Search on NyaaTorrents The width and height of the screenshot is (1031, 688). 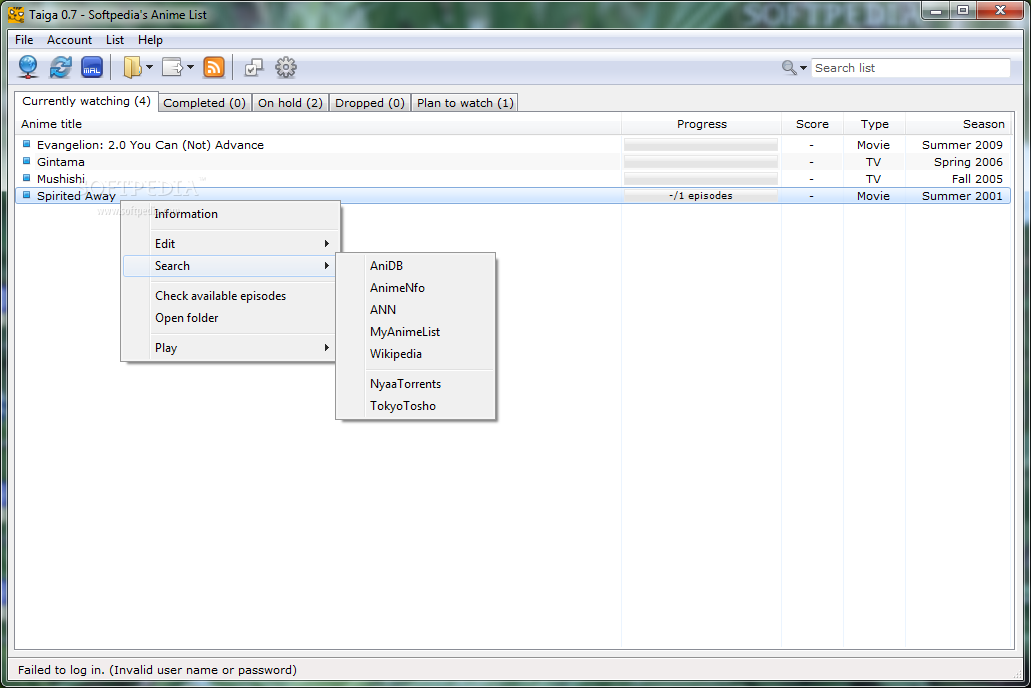416,384
